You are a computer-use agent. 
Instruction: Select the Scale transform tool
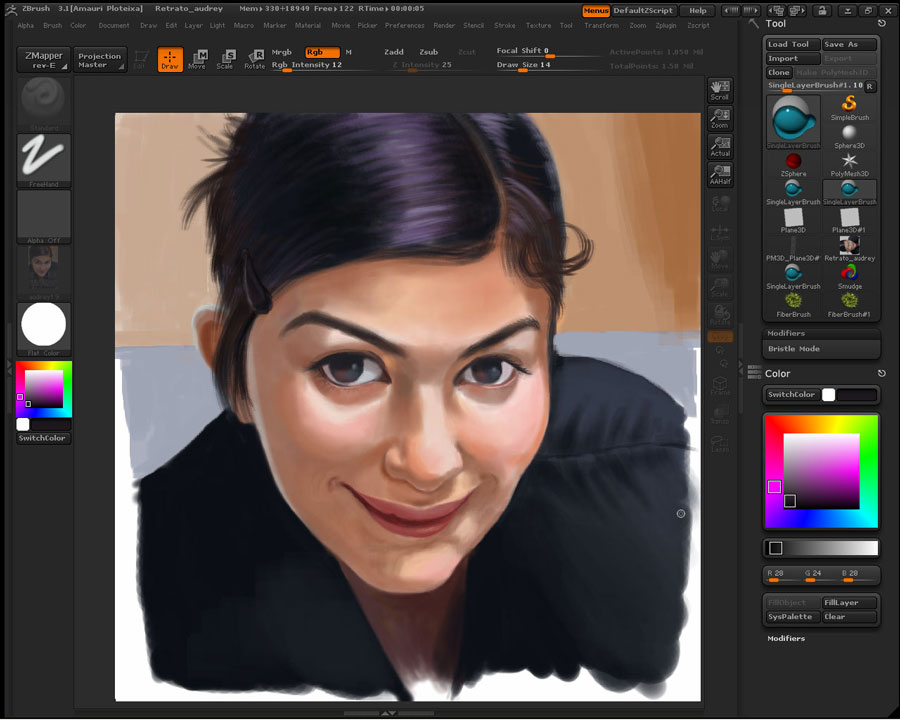(x=225, y=60)
